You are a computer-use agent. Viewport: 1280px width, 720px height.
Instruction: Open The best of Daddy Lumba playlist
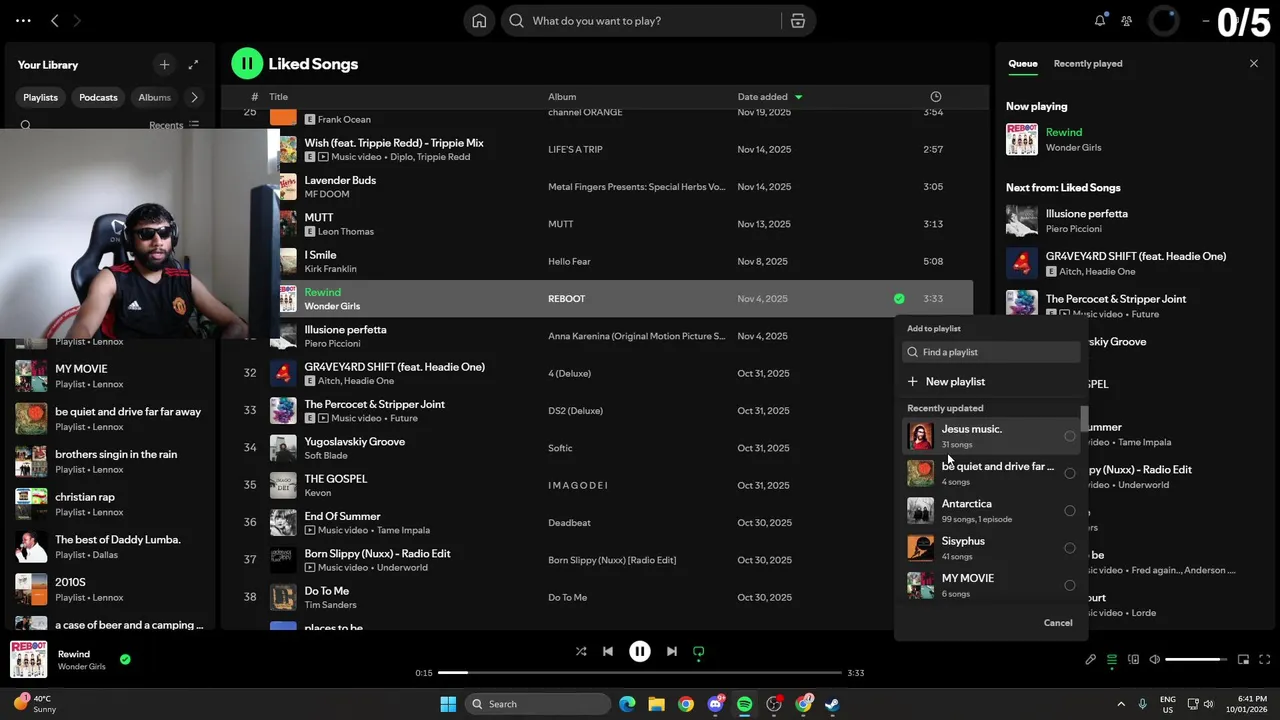pyautogui.click(x=108, y=546)
